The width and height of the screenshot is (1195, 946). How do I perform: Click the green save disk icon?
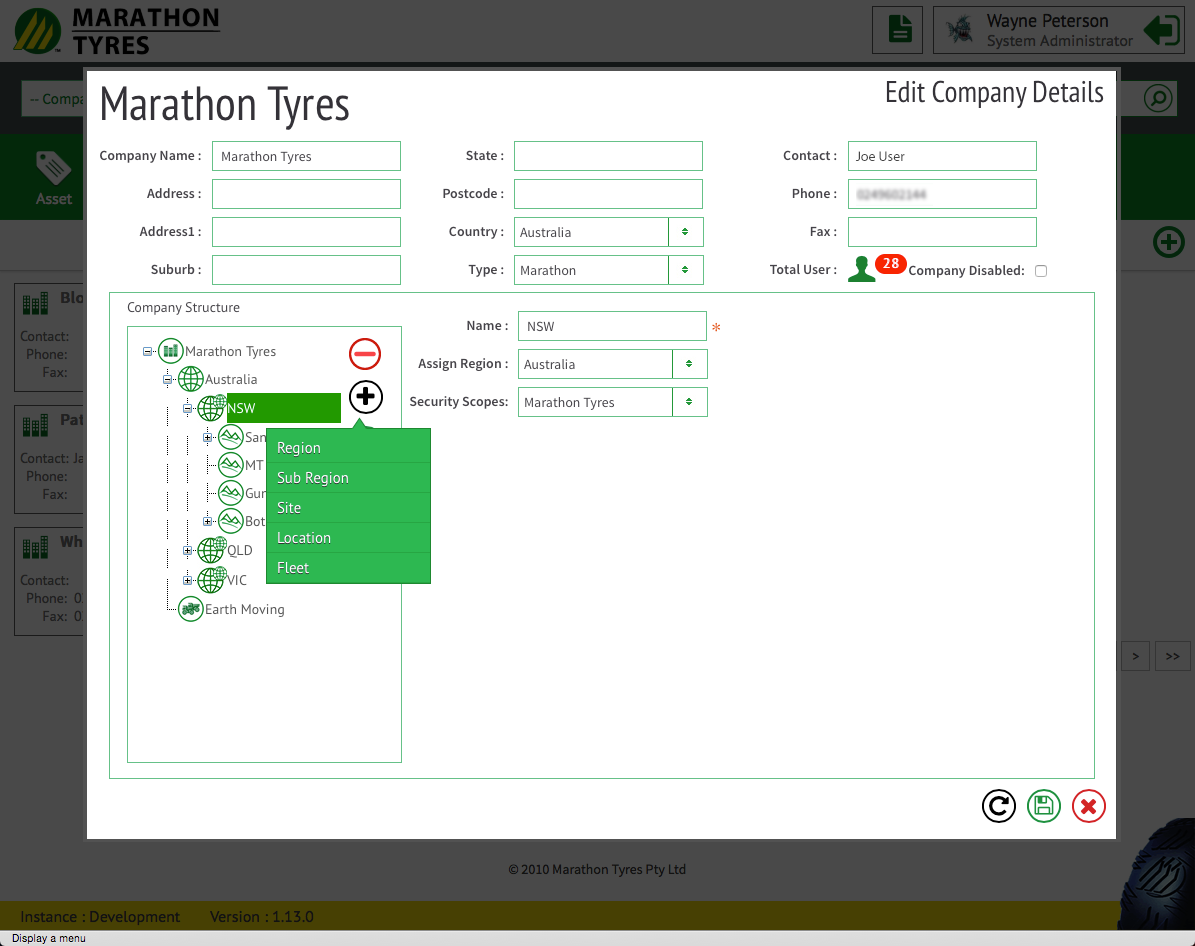click(x=1043, y=806)
